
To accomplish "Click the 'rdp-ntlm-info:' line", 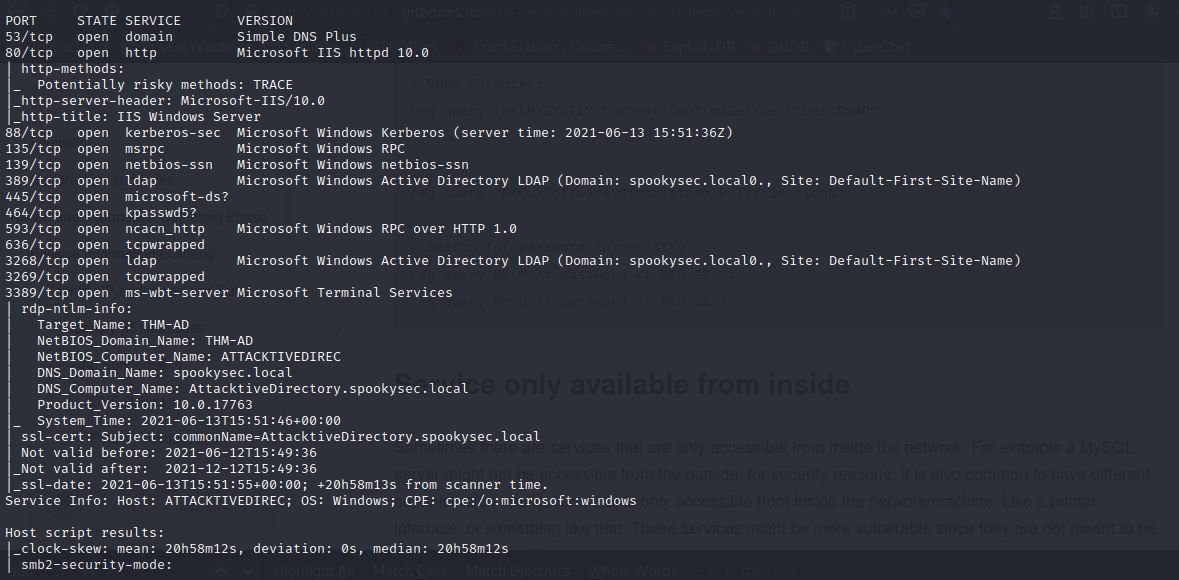I will point(77,308).
